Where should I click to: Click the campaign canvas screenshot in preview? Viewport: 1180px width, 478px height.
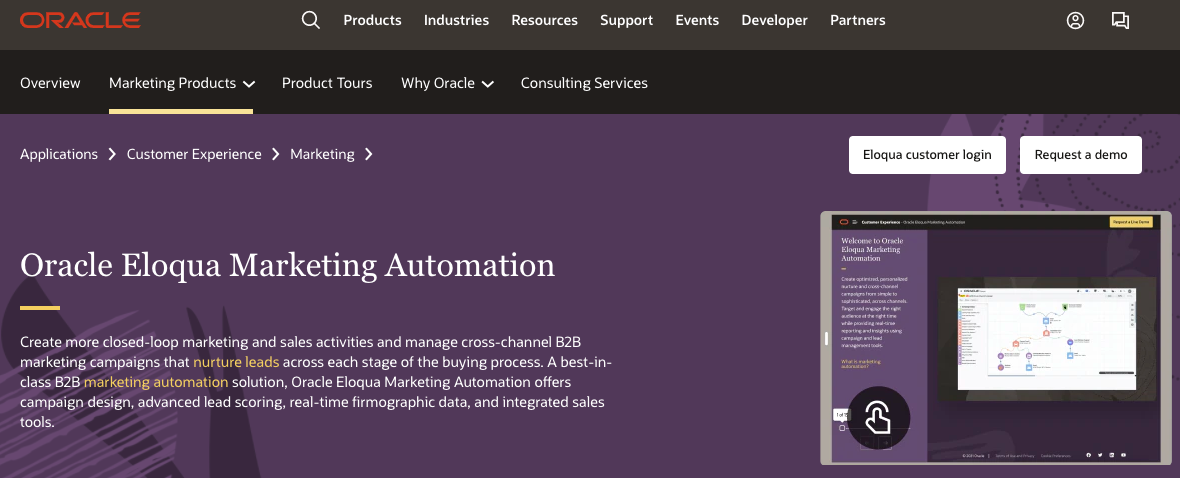coord(1046,338)
